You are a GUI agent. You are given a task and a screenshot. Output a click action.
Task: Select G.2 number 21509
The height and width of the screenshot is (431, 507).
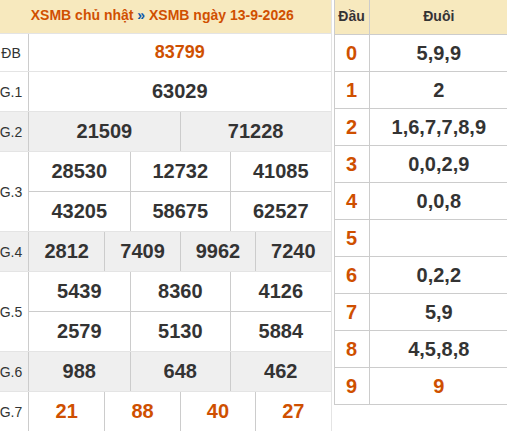pyautogui.click(x=104, y=131)
